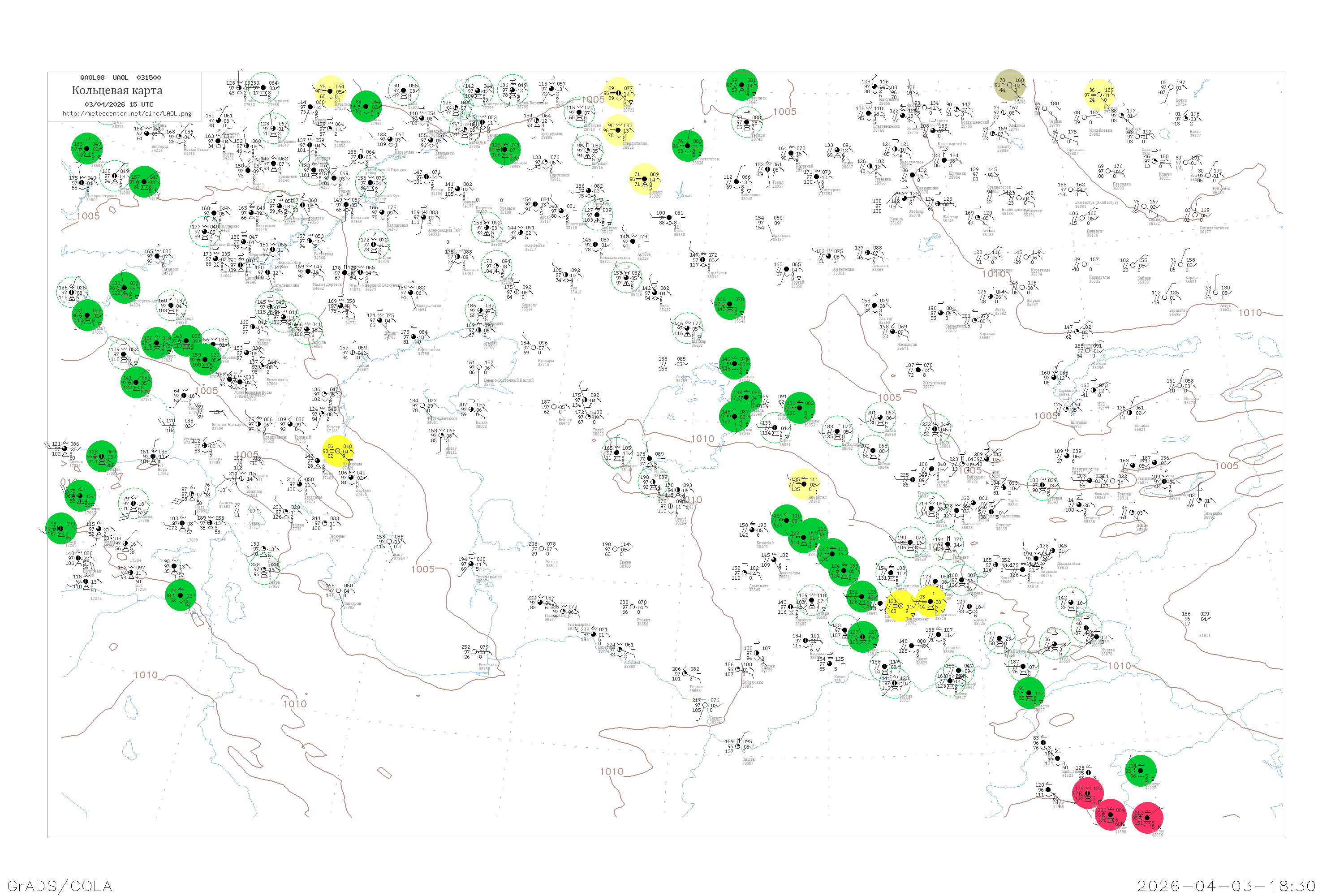Click the Jammu 42056 red station marker
Screen dimensions: 1344x896
[x=1147, y=818]
